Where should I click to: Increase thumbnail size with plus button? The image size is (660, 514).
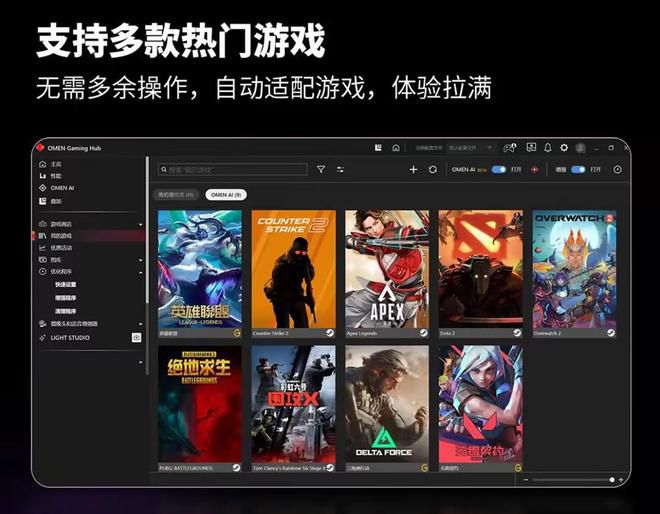click(x=621, y=480)
